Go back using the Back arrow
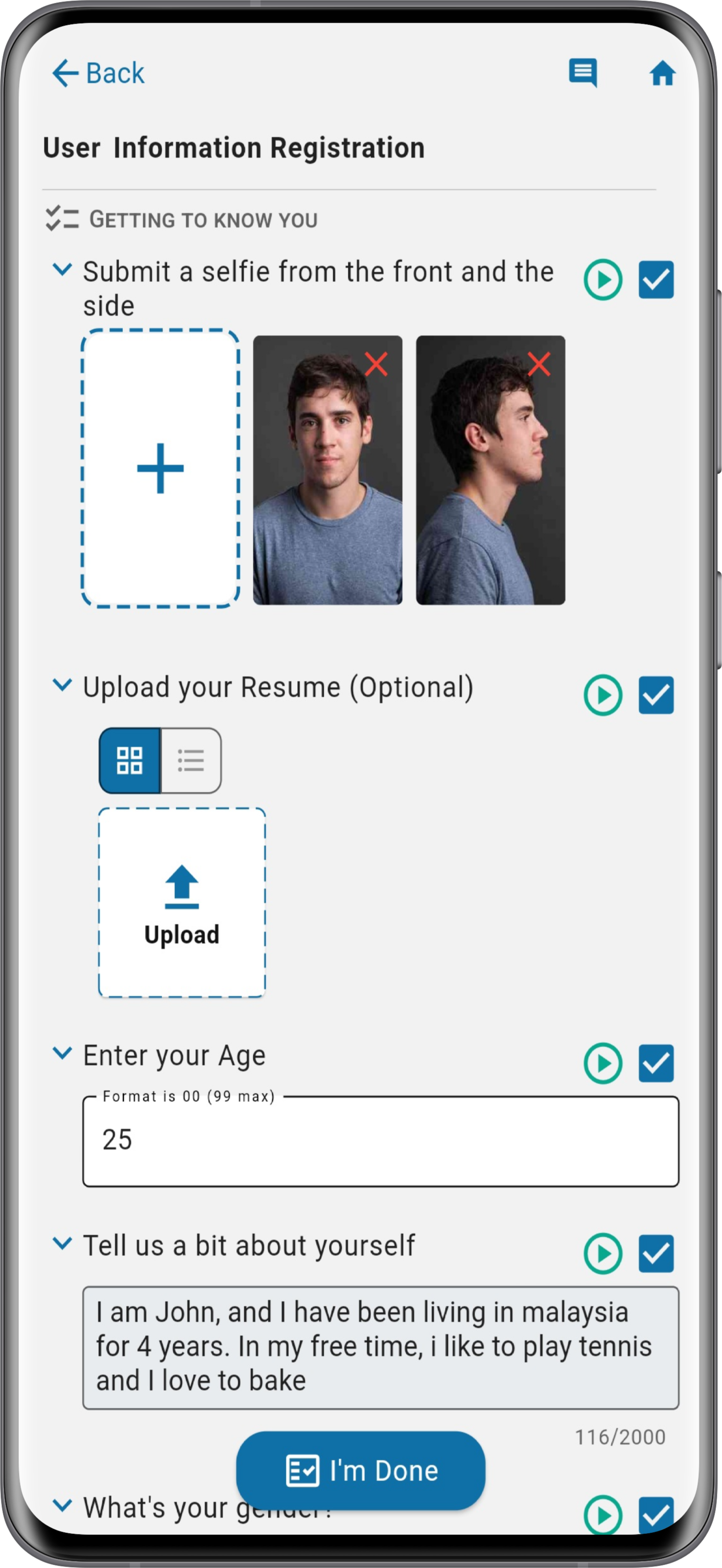Image resolution: width=722 pixels, height=1568 pixels. tap(97, 74)
